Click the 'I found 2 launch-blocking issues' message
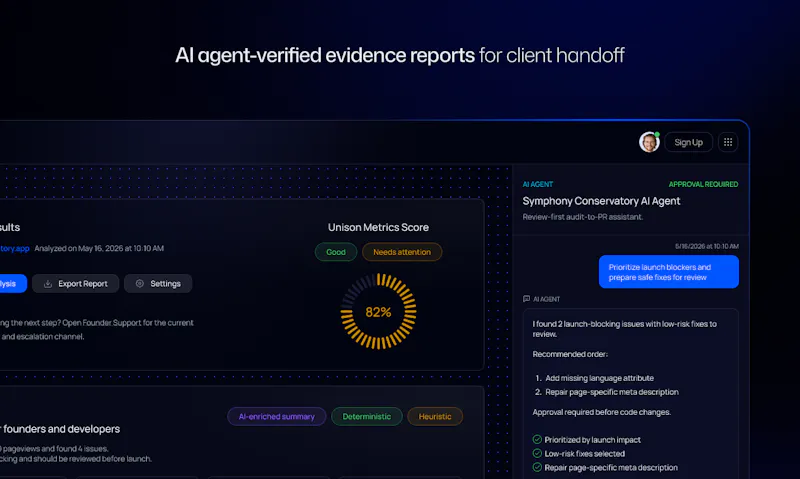This screenshot has height=479, width=800. tap(624, 329)
